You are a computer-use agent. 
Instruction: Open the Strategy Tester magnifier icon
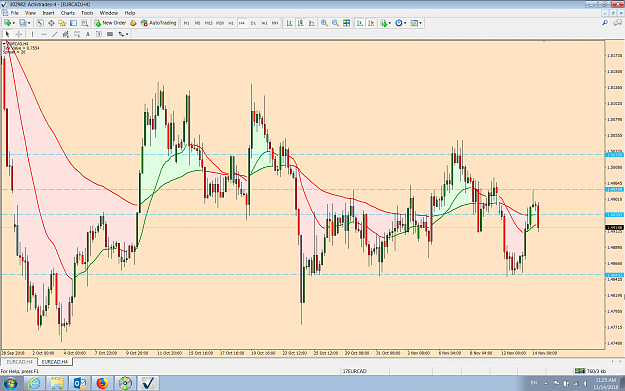click(85, 23)
